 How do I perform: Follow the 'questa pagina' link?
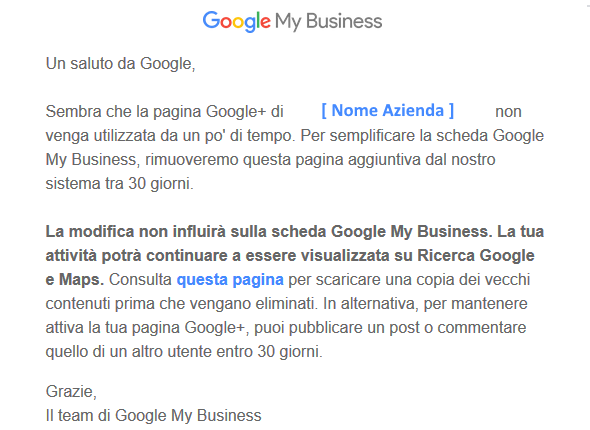click(x=230, y=280)
